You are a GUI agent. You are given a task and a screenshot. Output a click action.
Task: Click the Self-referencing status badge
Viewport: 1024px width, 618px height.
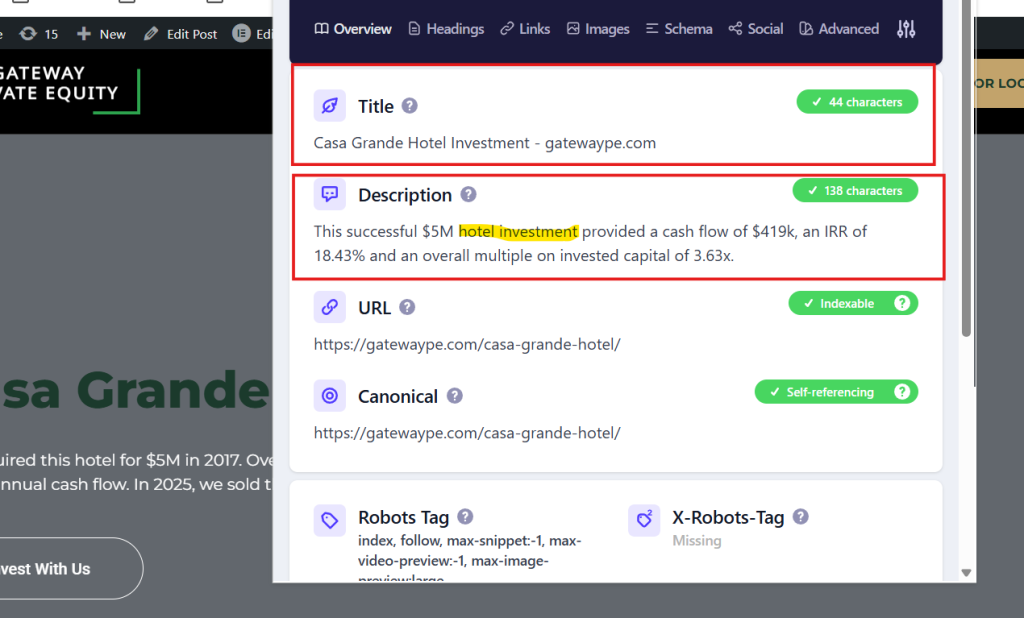(836, 392)
